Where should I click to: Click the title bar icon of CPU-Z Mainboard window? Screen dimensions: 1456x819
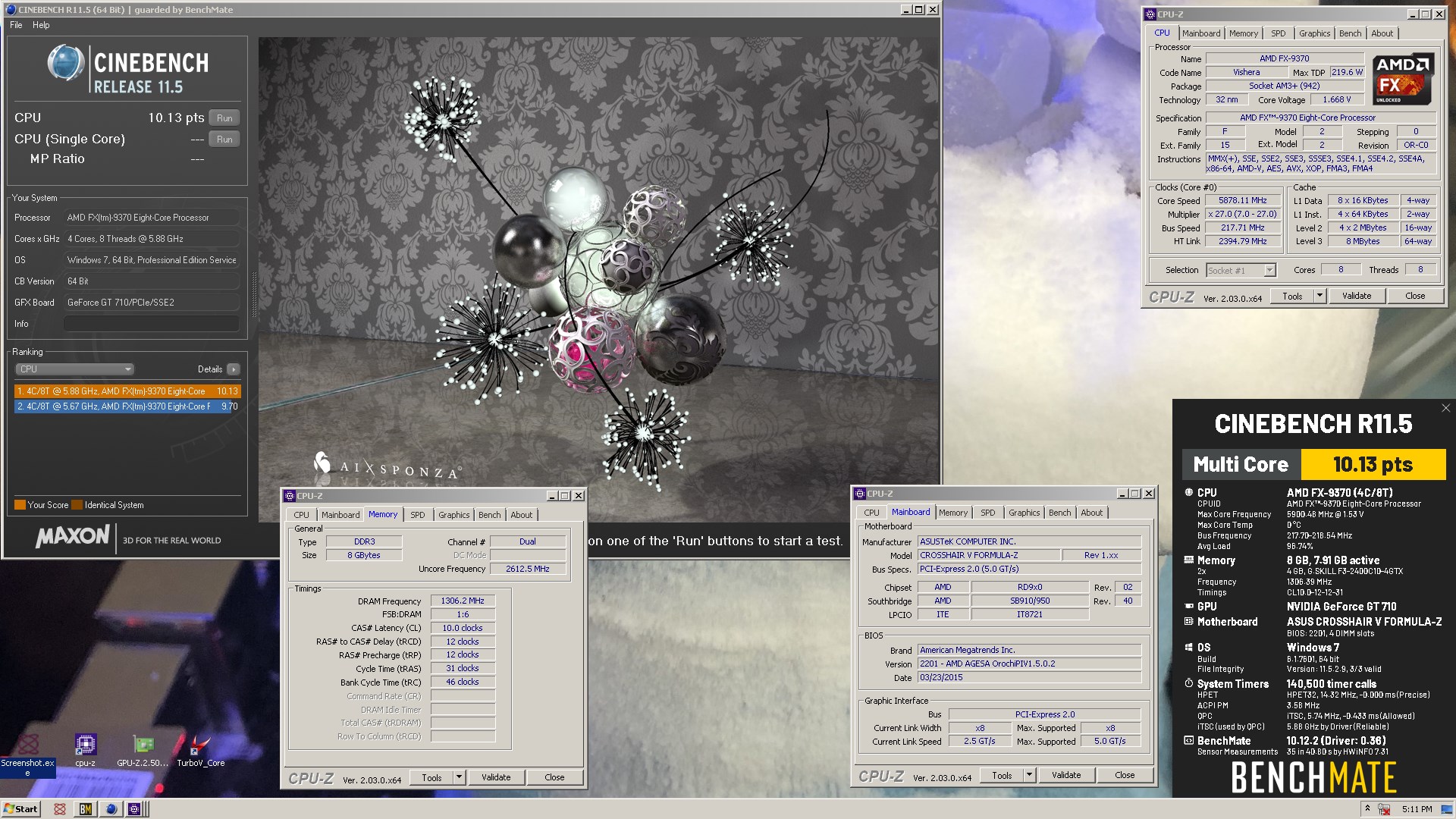(859, 494)
